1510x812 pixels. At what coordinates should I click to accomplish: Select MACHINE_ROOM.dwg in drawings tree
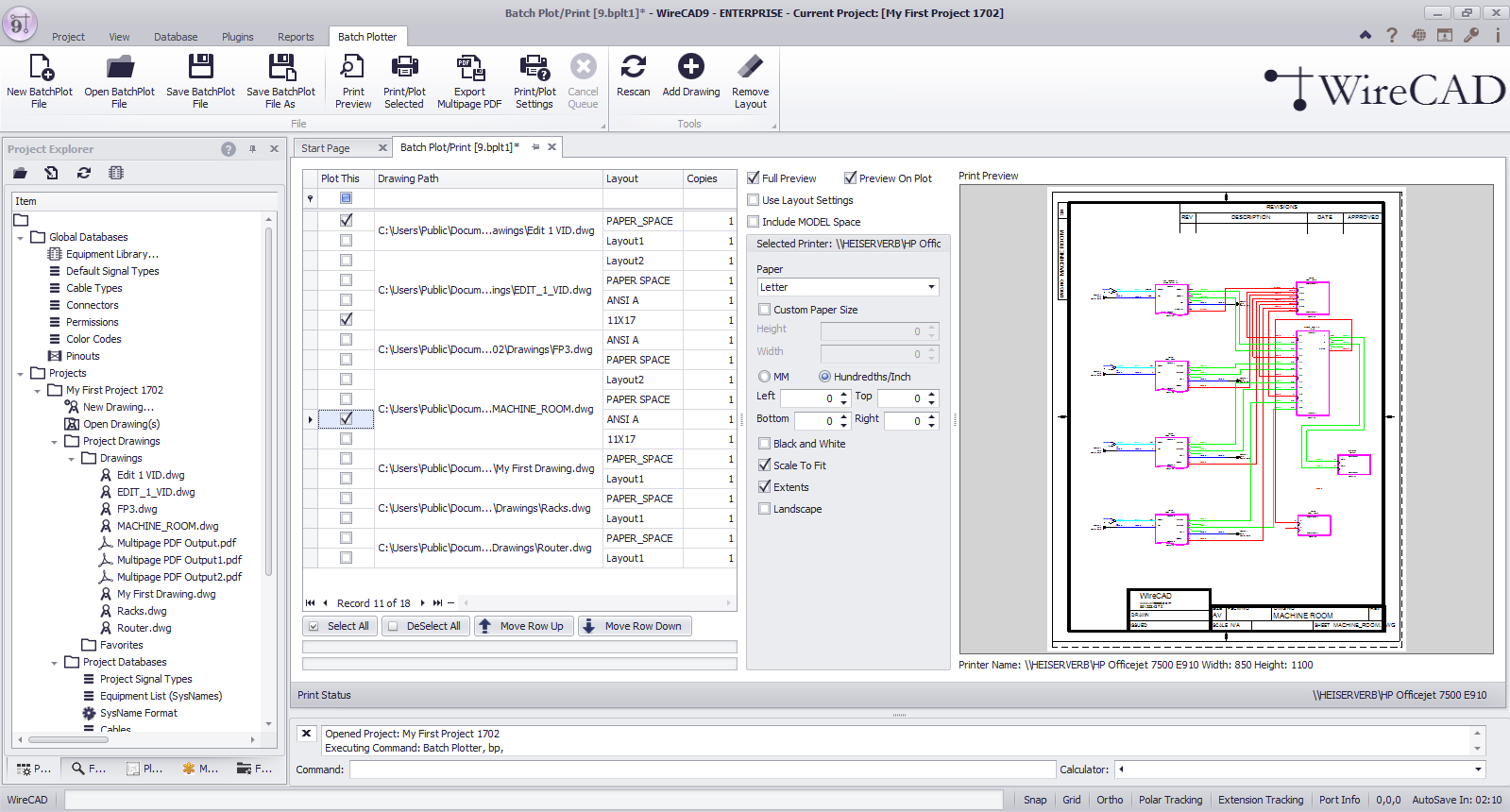(x=167, y=526)
